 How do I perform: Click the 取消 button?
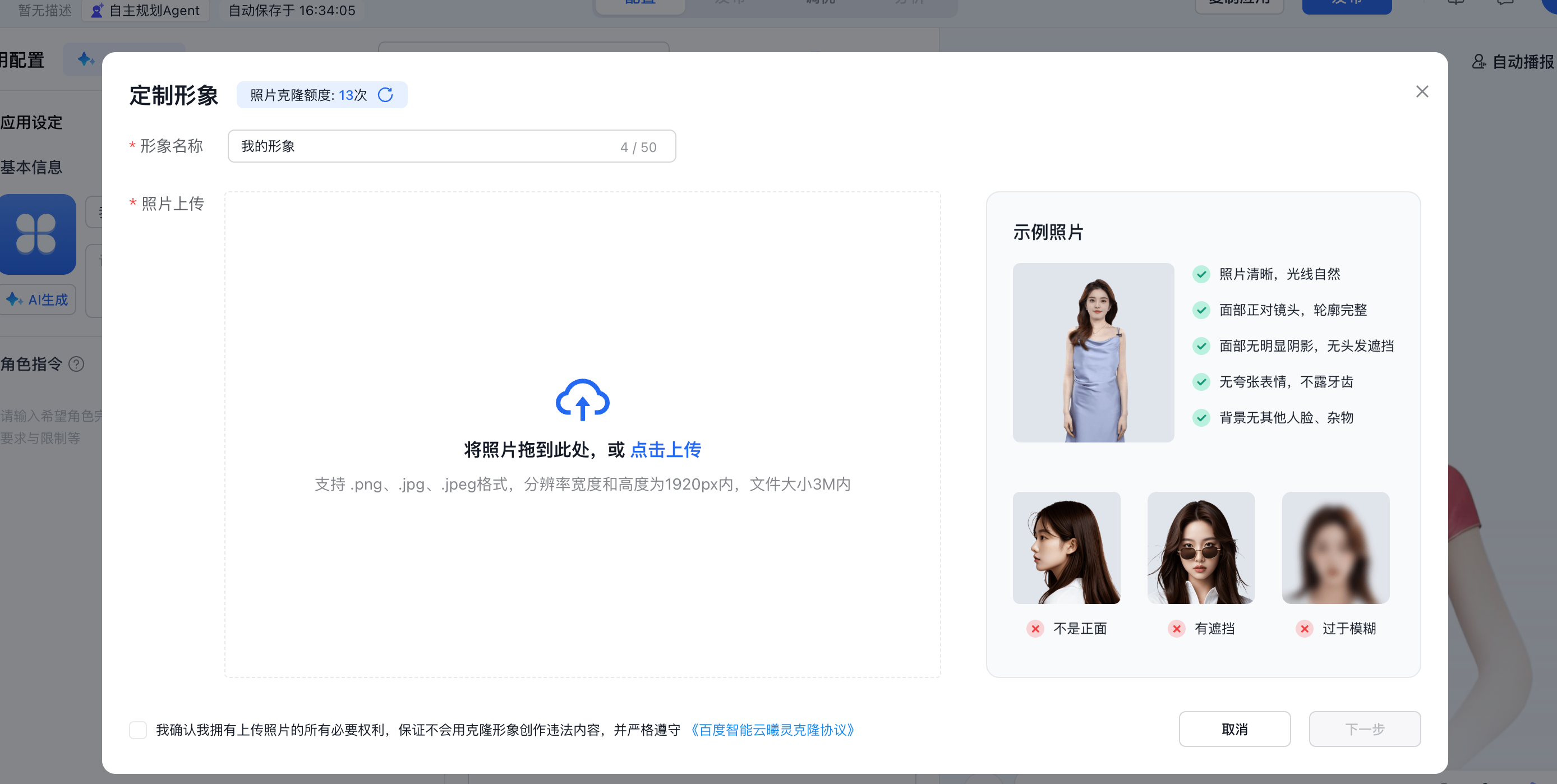[1234, 729]
